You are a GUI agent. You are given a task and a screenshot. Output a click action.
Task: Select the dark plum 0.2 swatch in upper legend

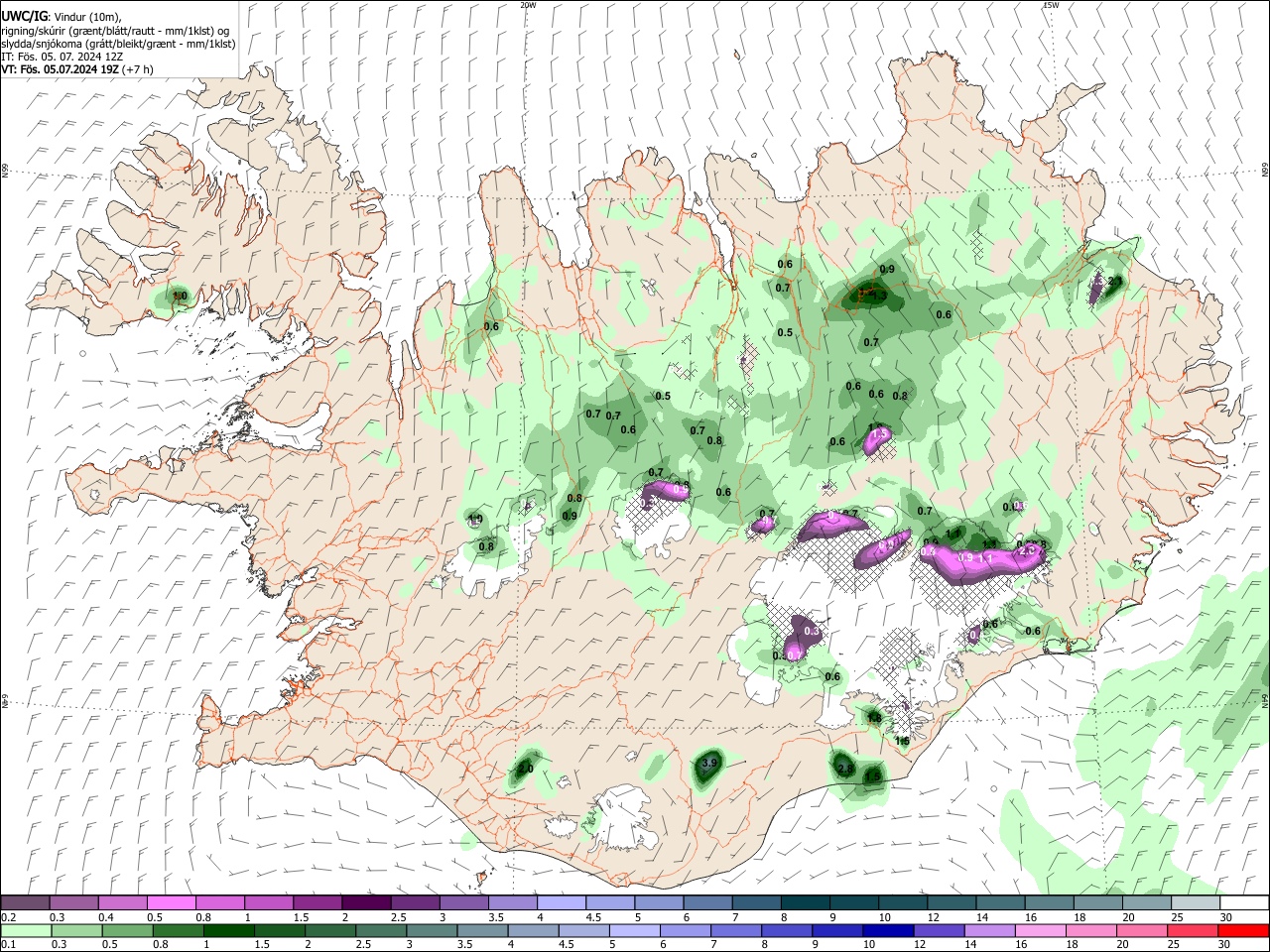click(x=25, y=902)
